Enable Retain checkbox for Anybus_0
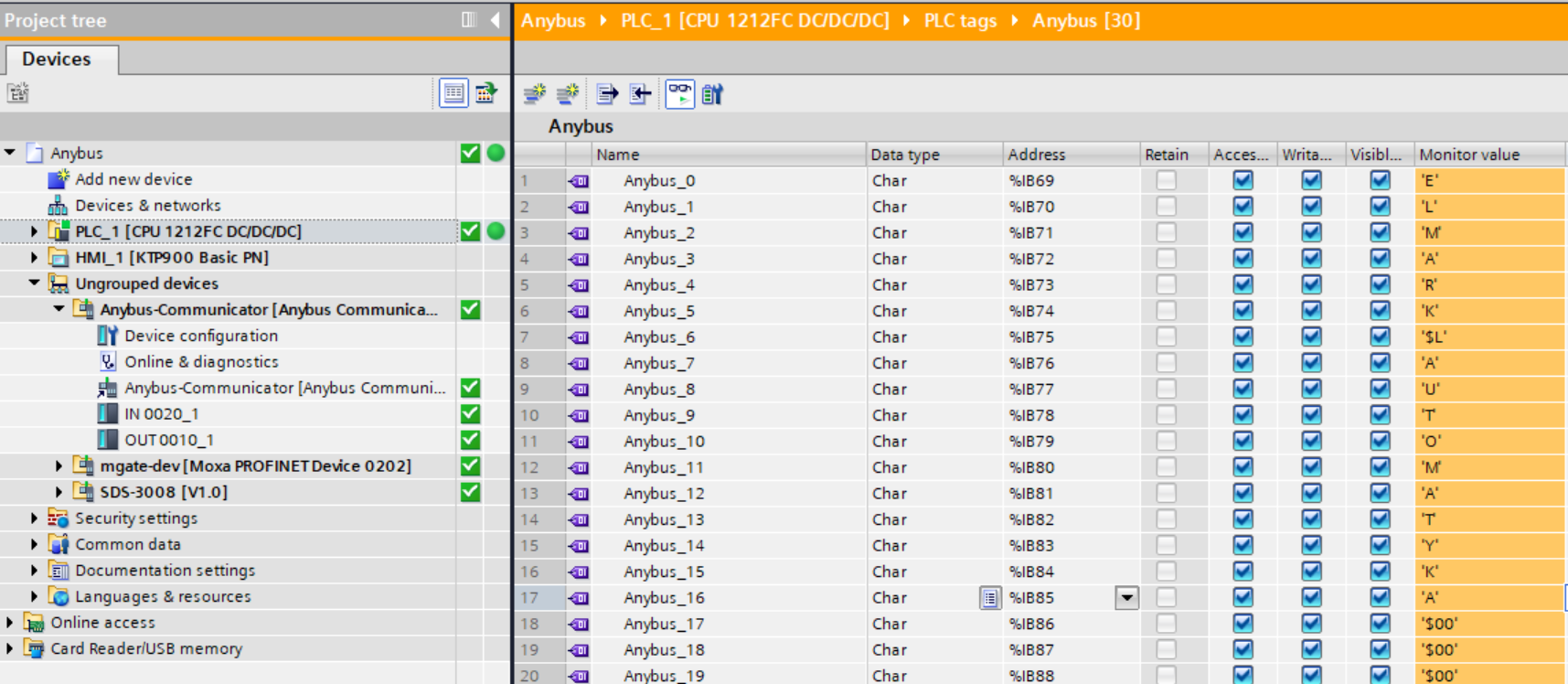This screenshot has width=1568, height=684. 1166,180
